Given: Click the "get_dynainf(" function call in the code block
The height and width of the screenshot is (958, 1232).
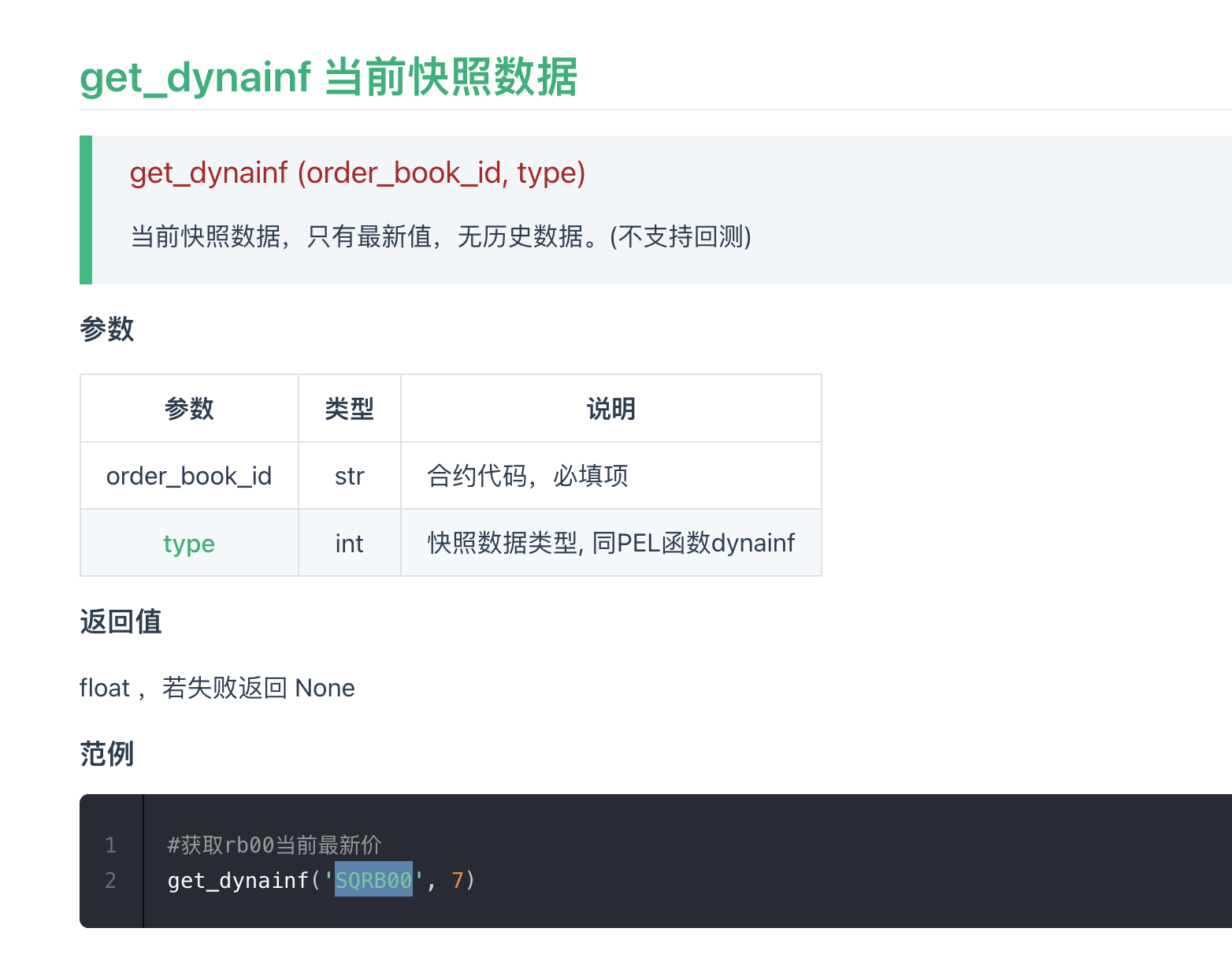Looking at the screenshot, I should coord(244,880).
